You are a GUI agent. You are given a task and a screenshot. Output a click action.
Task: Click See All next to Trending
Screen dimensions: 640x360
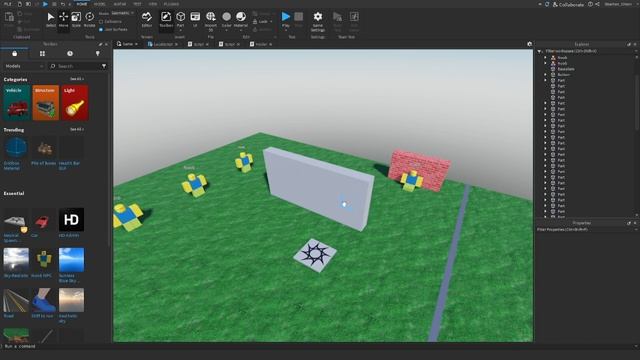pos(77,129)
